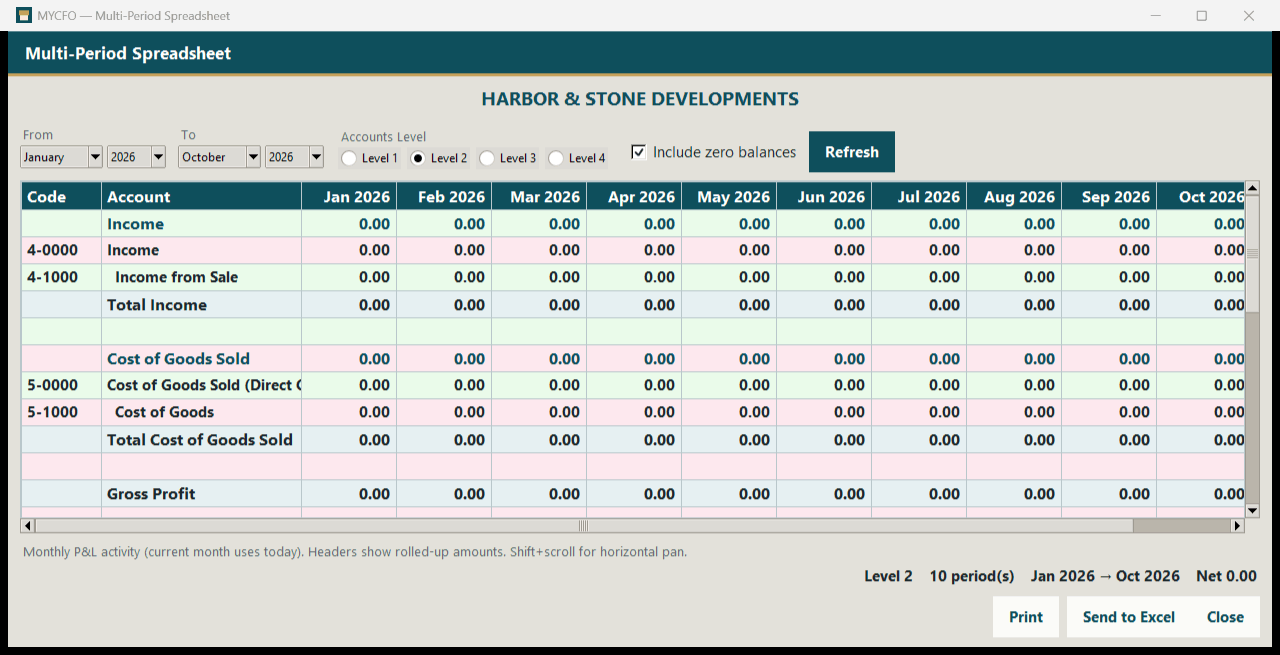The height and width of the screenshot is (655, 1280).
Task: Open the From year dropdown showing 2026
Action: click(137, 157)
